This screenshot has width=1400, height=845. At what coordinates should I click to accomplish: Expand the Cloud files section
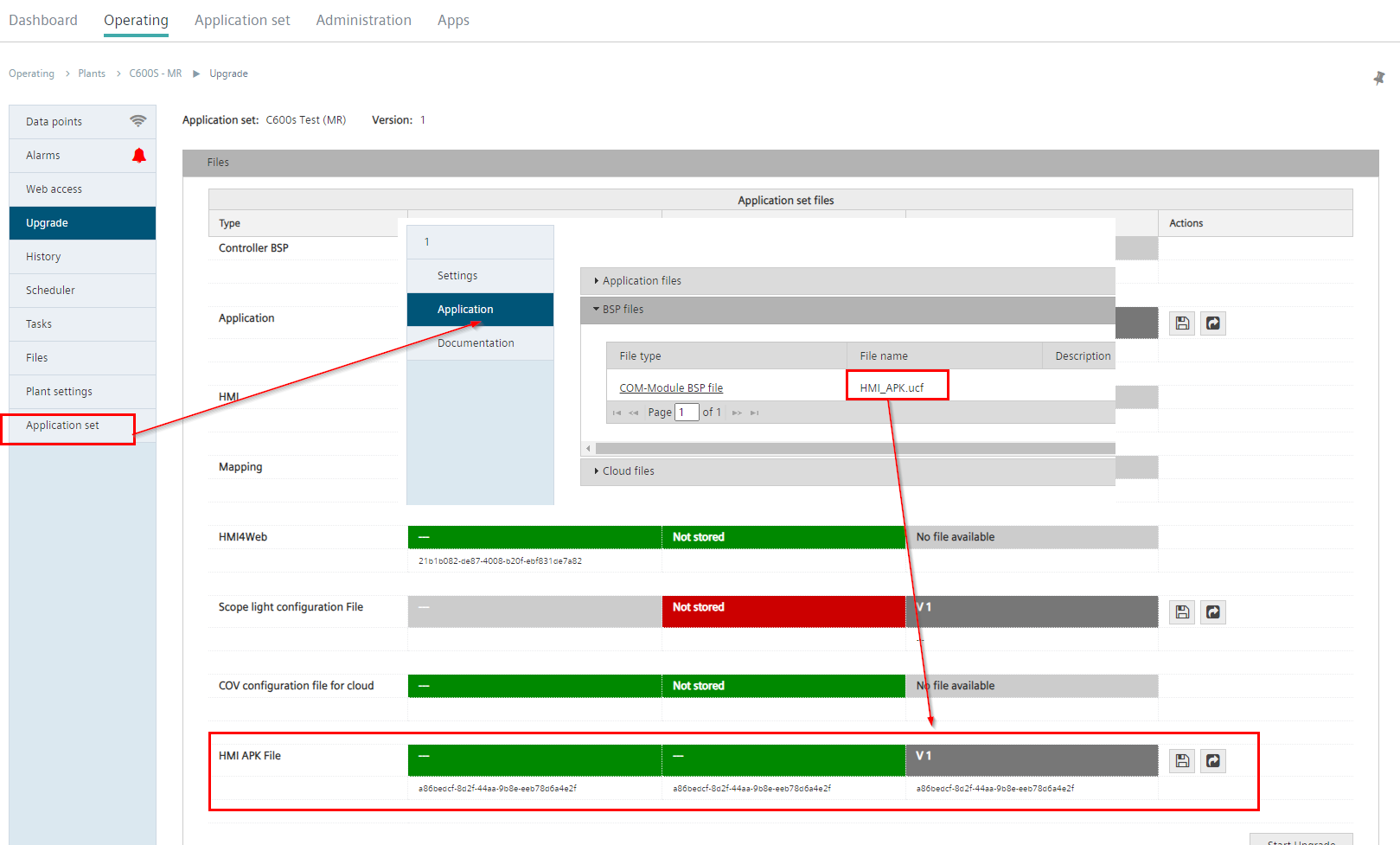tap(627, 471)
